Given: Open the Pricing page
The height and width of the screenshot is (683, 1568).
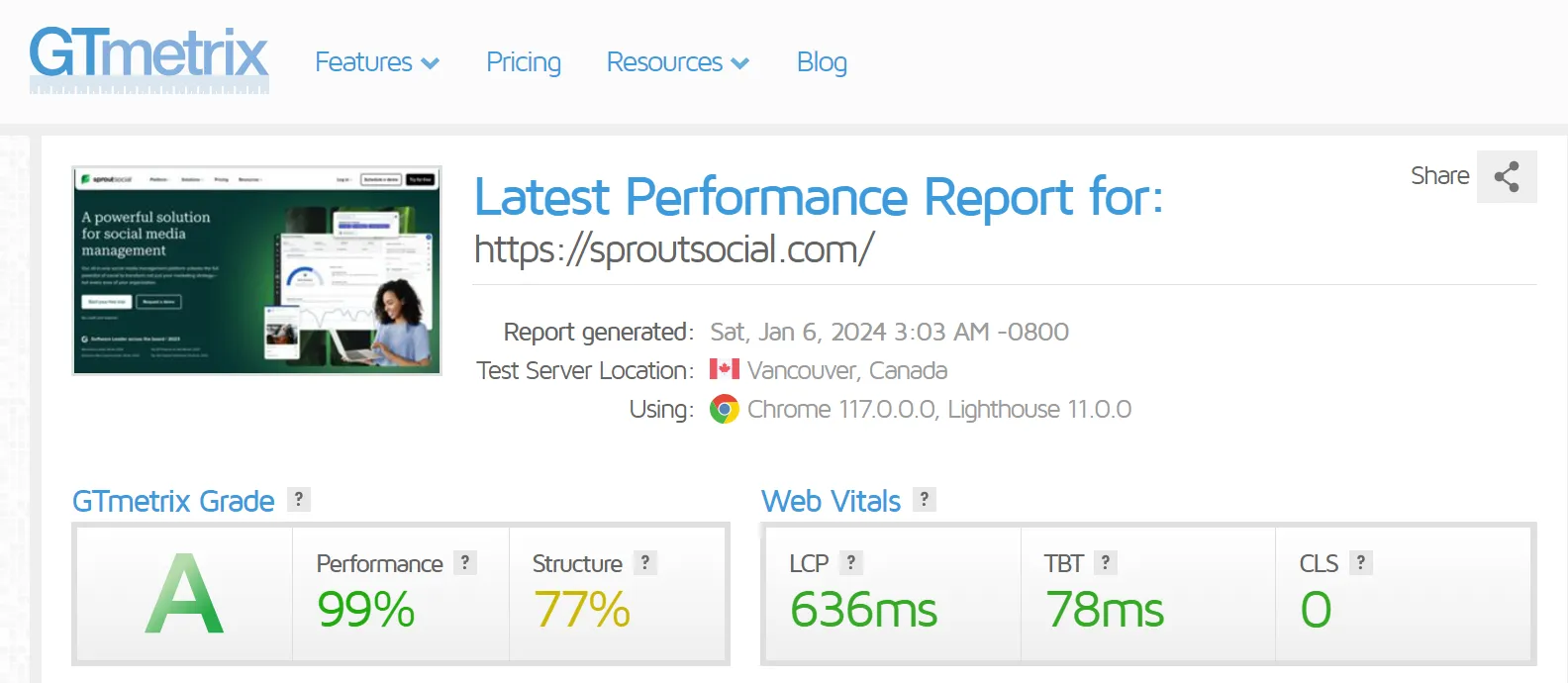Looking at the screenshot, I should pyautogui.click(x=524, y=62).
